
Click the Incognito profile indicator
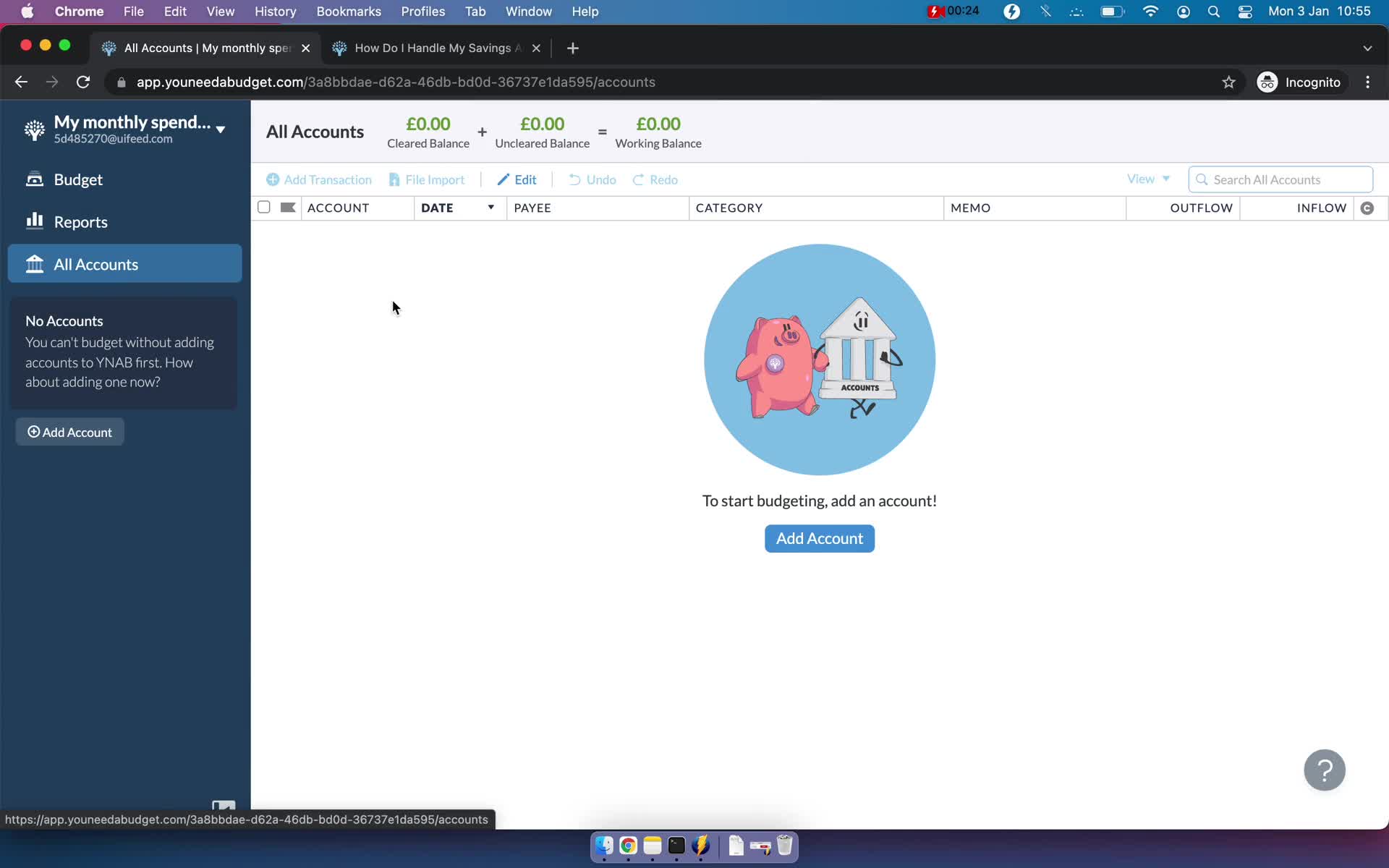pyautogui.click(x=1299, y=82)
